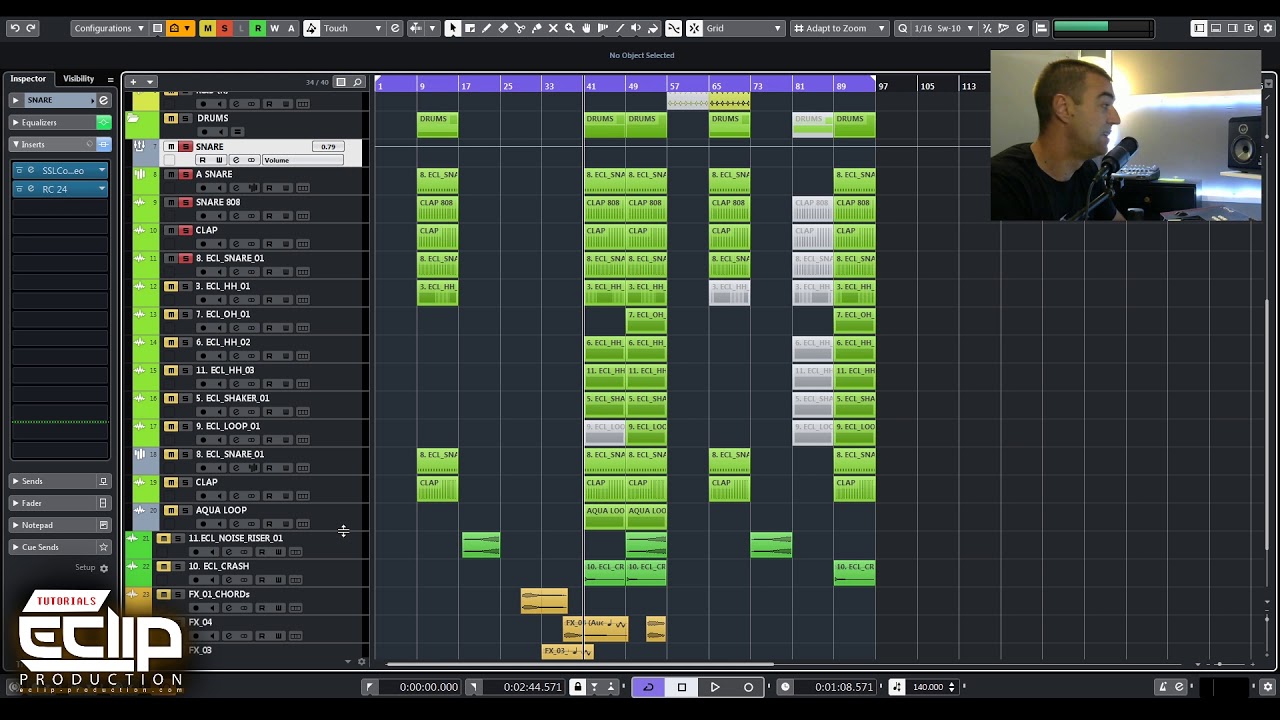This screenshot has height=720, width=1280.
Task: Select the FX_01_CHORDs track
Action: pos(219,594)
